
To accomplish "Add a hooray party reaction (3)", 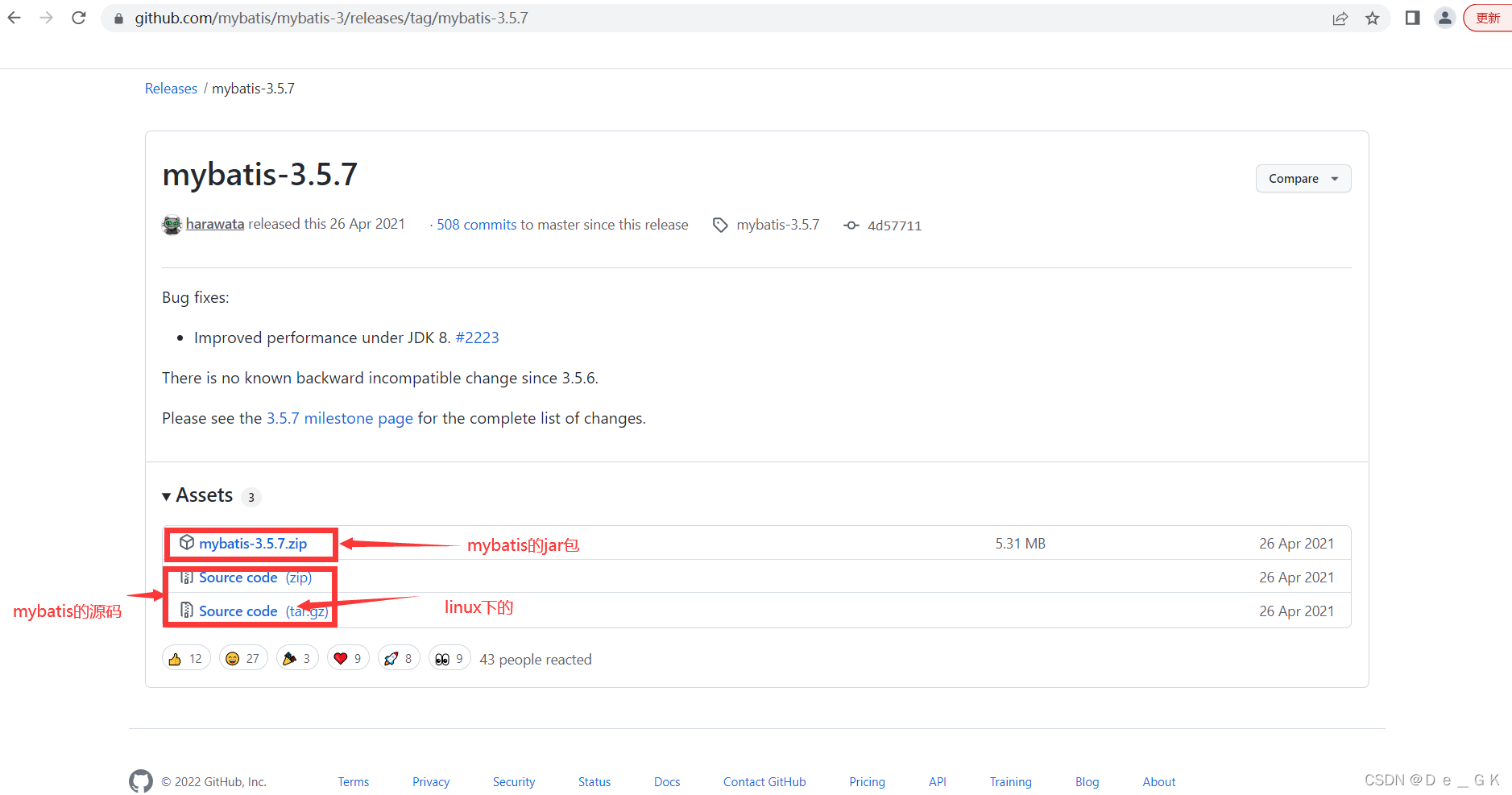I will 297,658.
